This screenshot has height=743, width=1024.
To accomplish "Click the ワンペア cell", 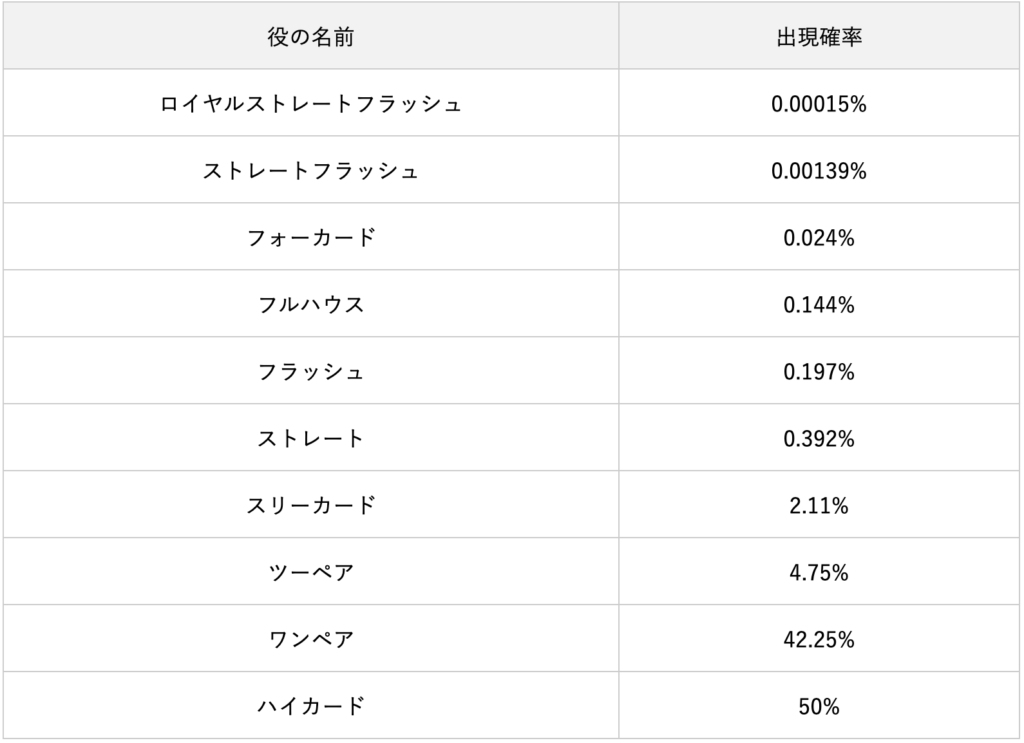I will coord(311,640).
